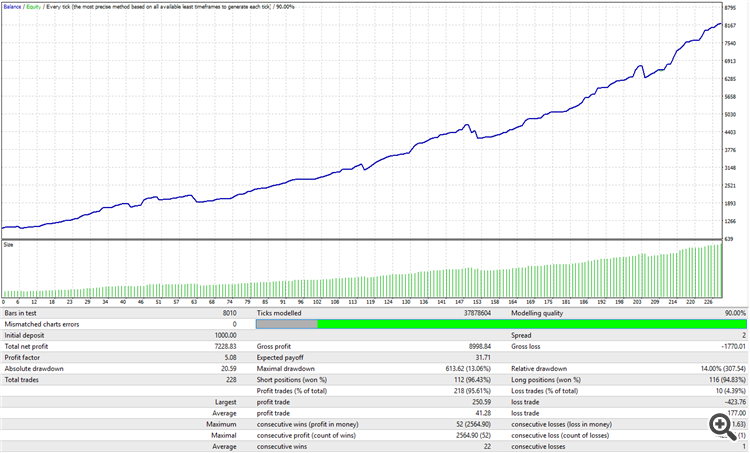This screenshot has height=453, width=750.
Task: Select the 'Short positions (won %)' label
Action: (292, 380)
